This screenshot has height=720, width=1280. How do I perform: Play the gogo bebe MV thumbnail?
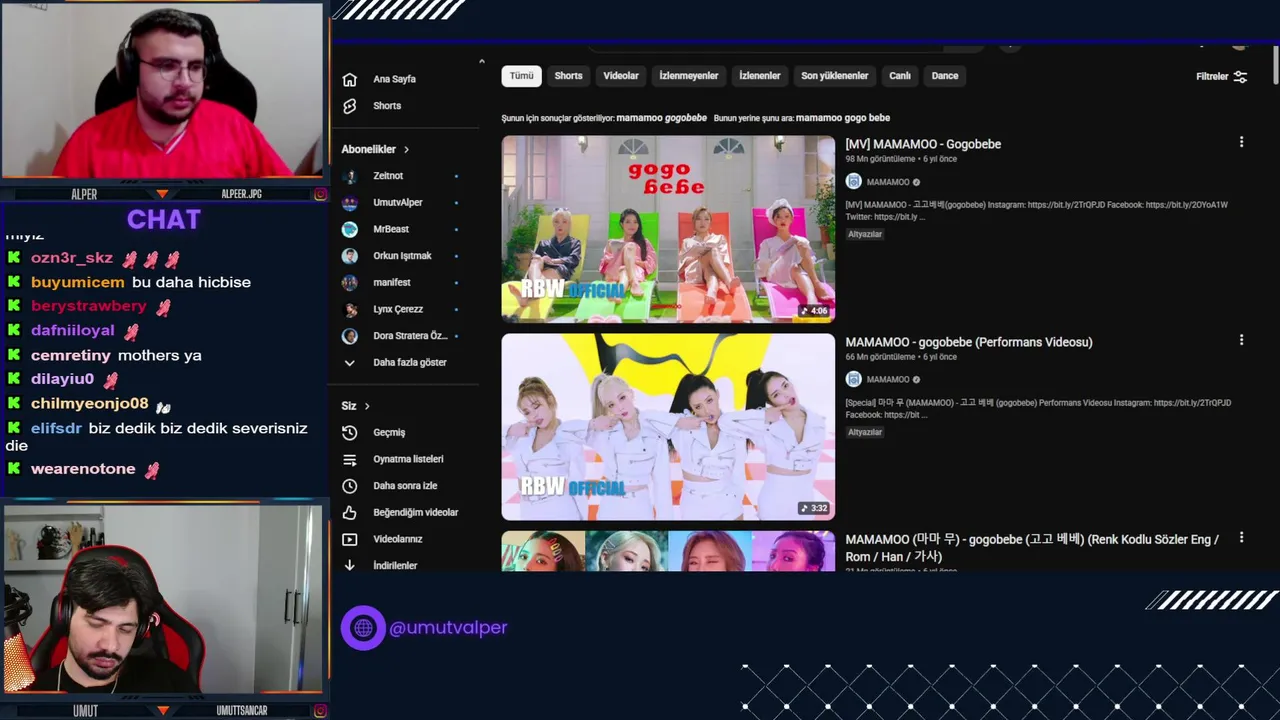(668, 229)
